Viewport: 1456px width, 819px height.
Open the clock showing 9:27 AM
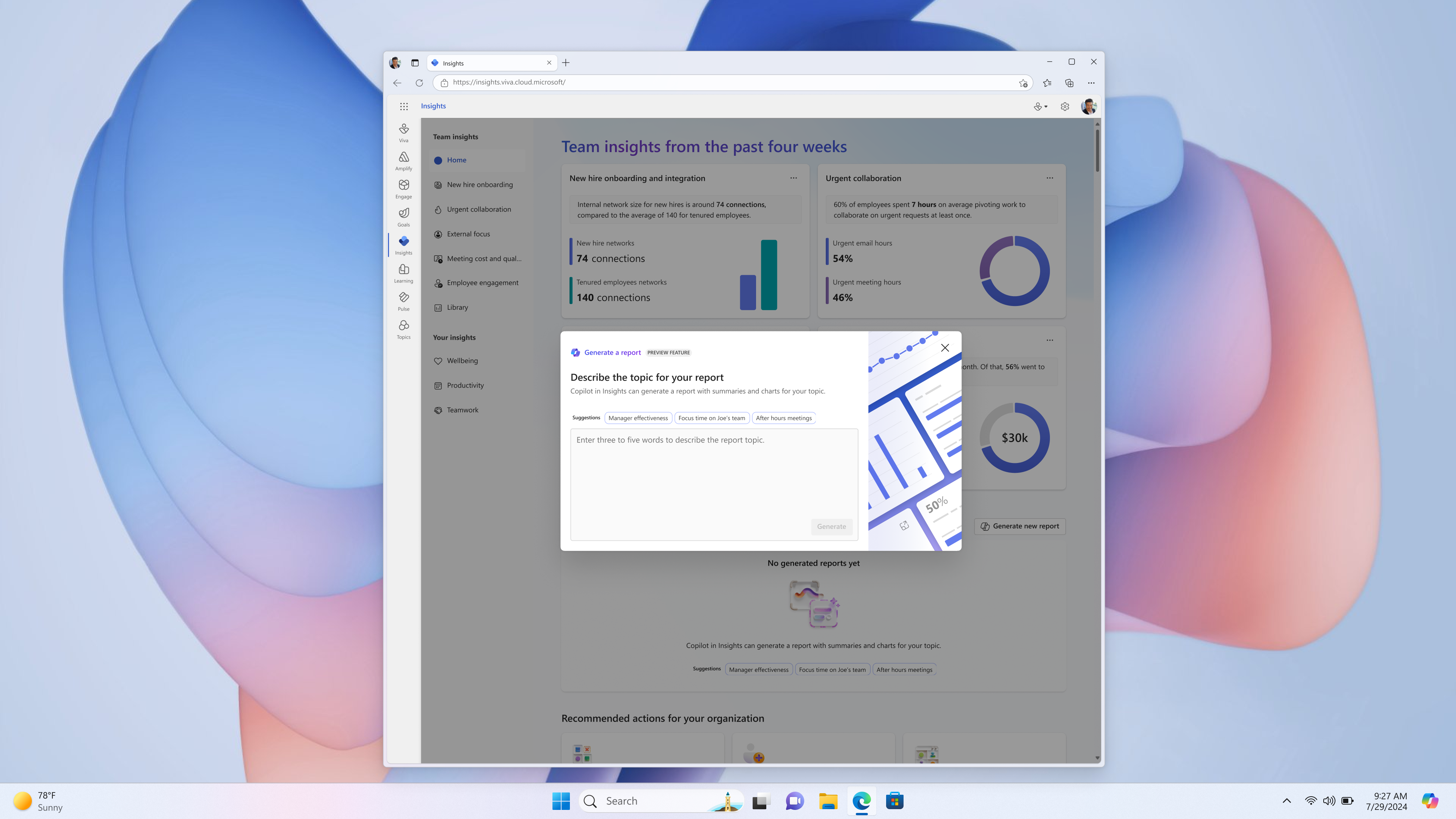pos(1387,801)
